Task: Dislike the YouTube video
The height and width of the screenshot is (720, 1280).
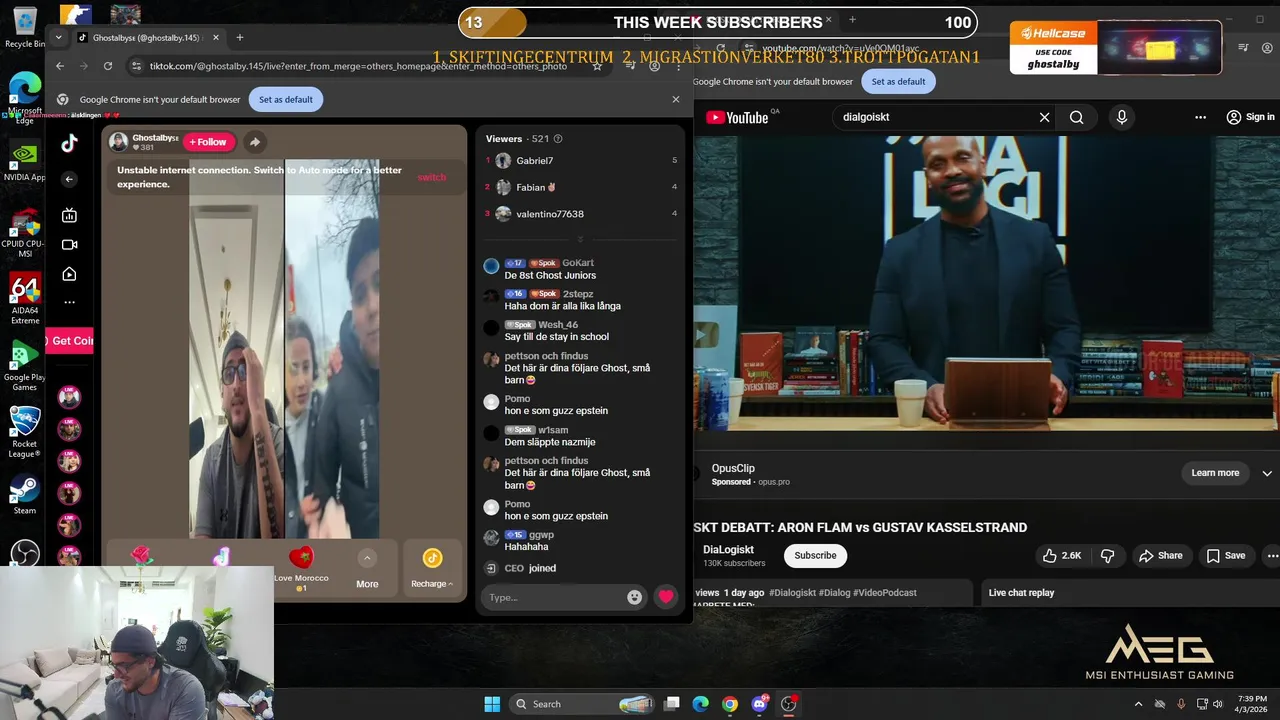Action: 1107,556
